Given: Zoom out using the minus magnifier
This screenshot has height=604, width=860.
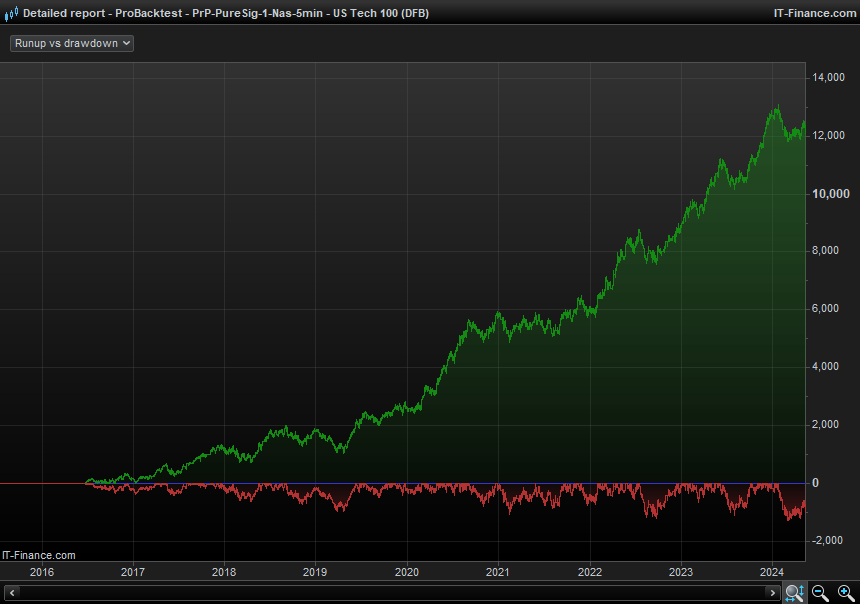Looking at the screenshot, I should pos(819,593).
